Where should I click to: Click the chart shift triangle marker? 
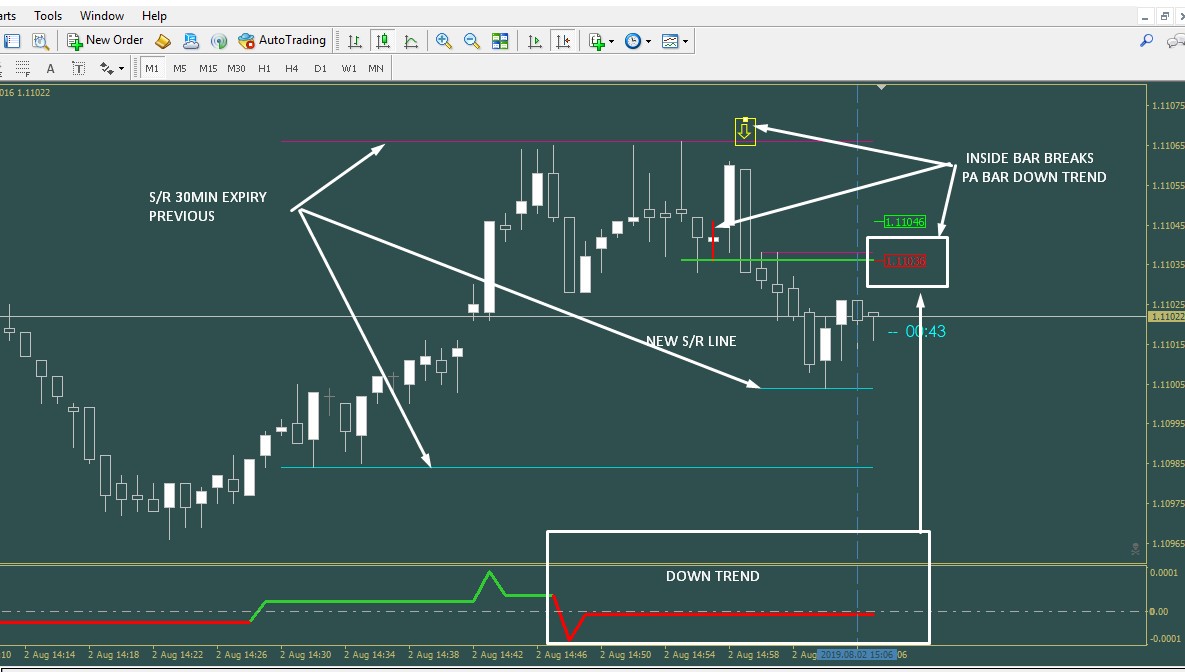pos(881,88)
